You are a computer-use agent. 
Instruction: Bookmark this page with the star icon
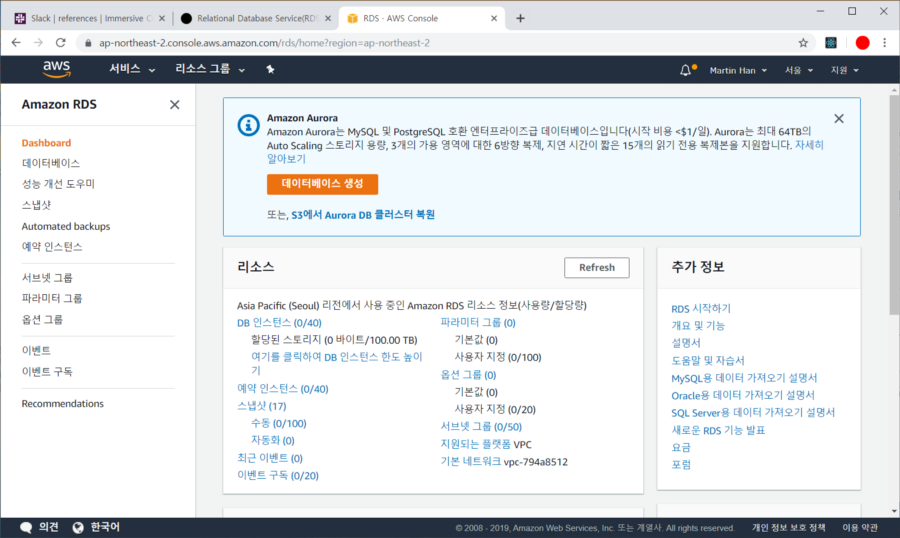pyautogui.click(x=803, y=42)
